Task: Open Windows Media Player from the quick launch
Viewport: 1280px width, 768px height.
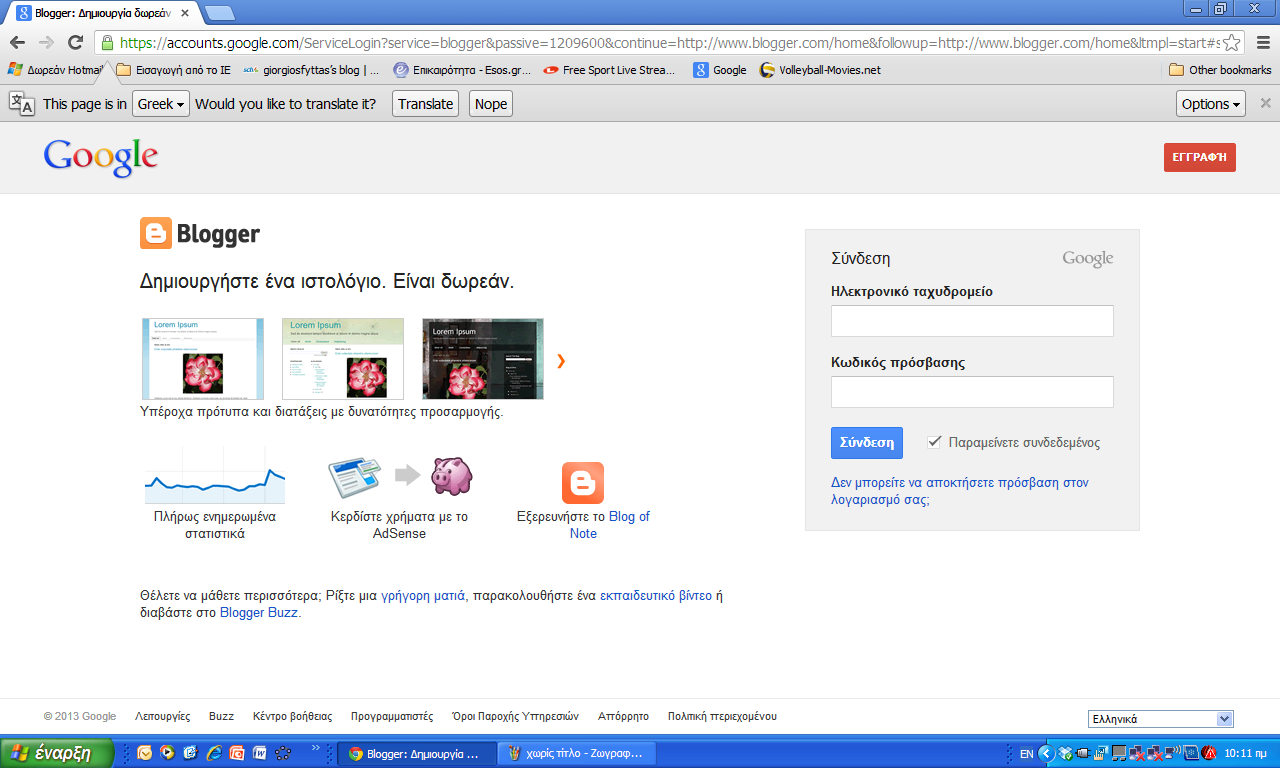Action: 167,753
